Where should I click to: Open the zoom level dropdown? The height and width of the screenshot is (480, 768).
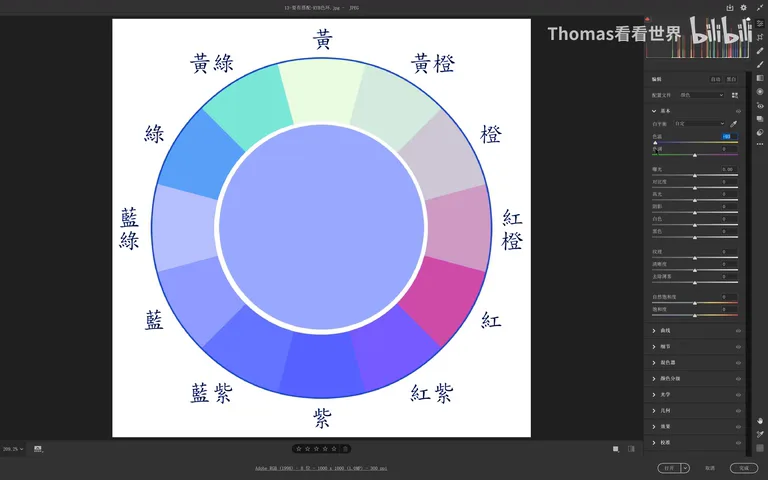[13, 449]
